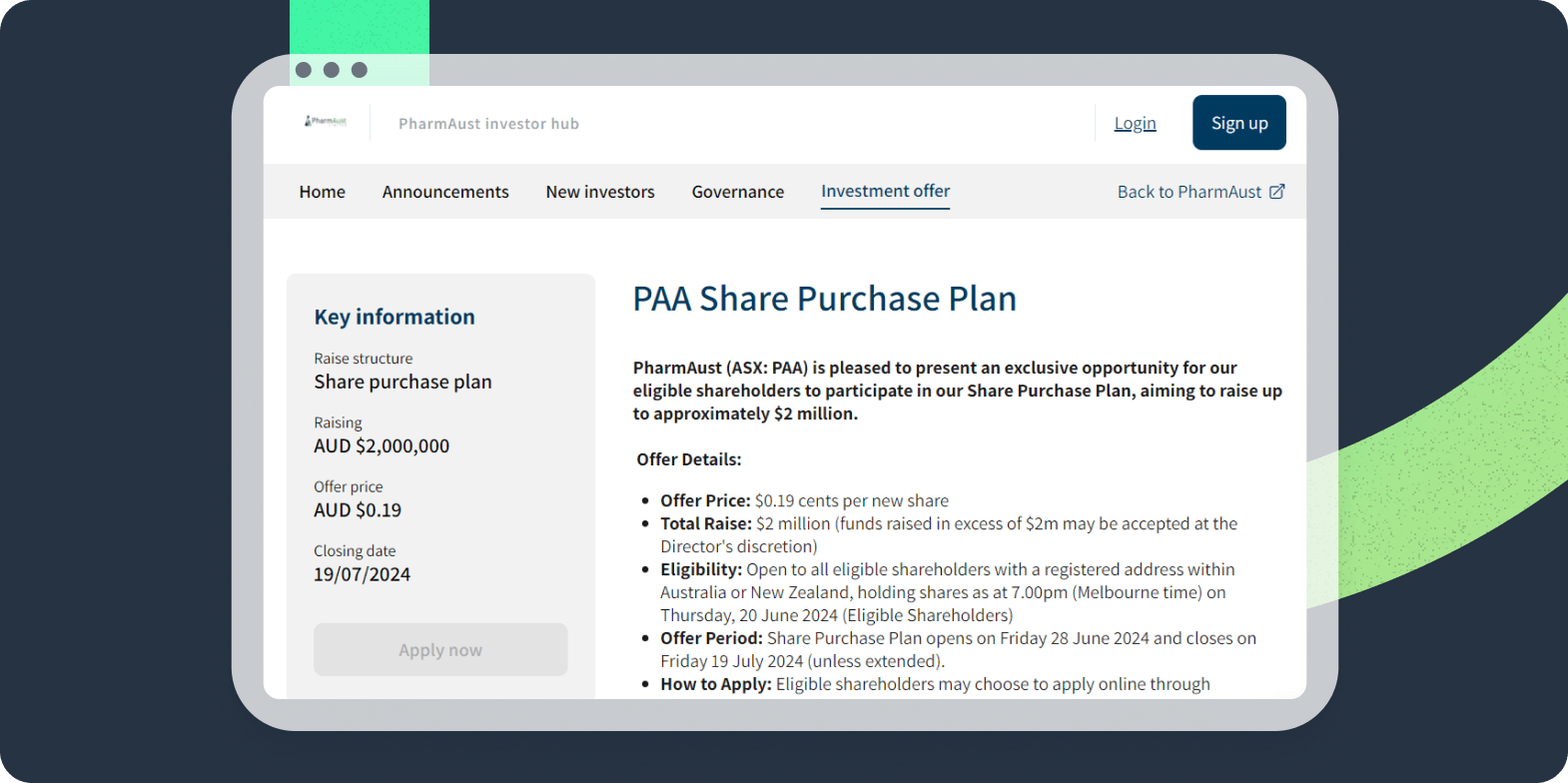
Task: Click the Offer Price: bullet label
Action: (x=705, y=500)
